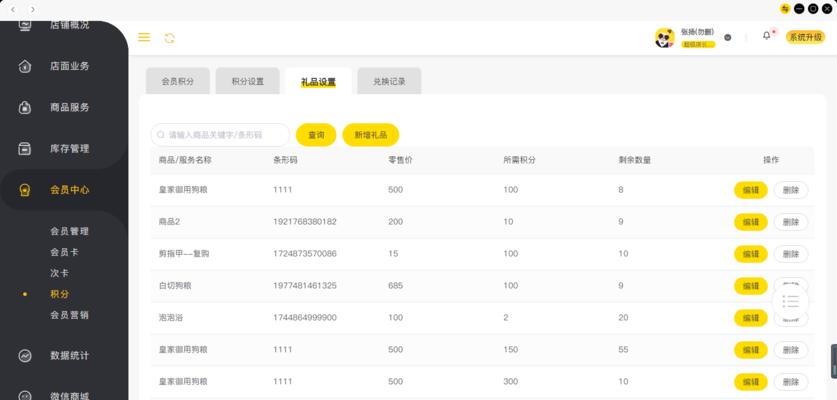Click the floating list menu button
Screen dimensions: 837x400
click(790, 302)
